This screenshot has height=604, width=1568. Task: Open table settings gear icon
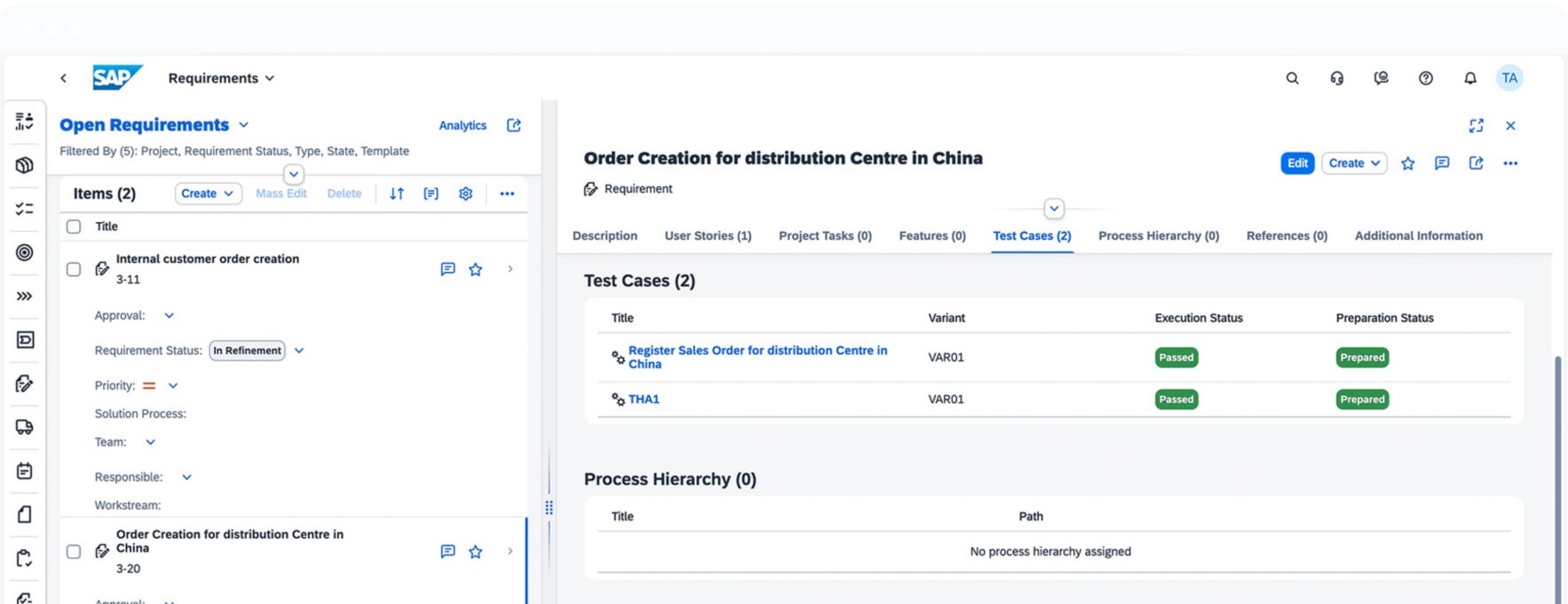tap(465, 194)
